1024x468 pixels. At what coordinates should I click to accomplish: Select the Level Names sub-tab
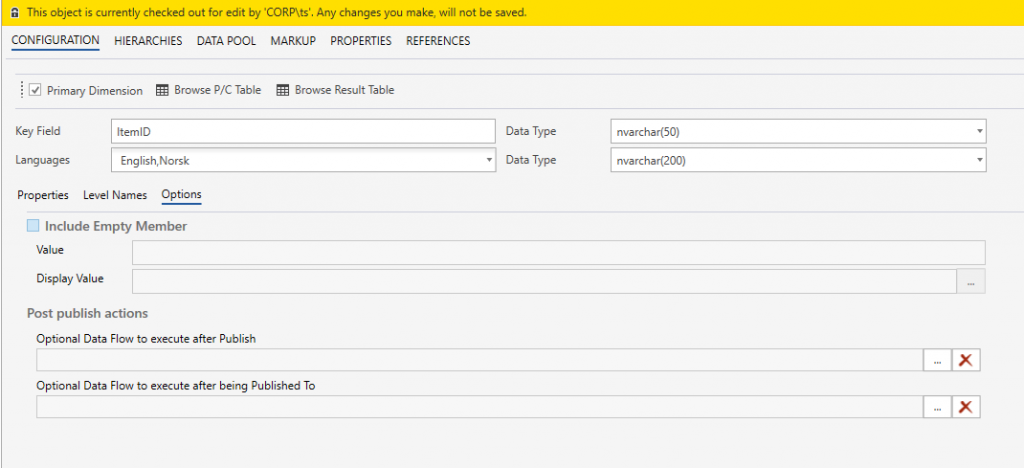click(x=115, y=195)
